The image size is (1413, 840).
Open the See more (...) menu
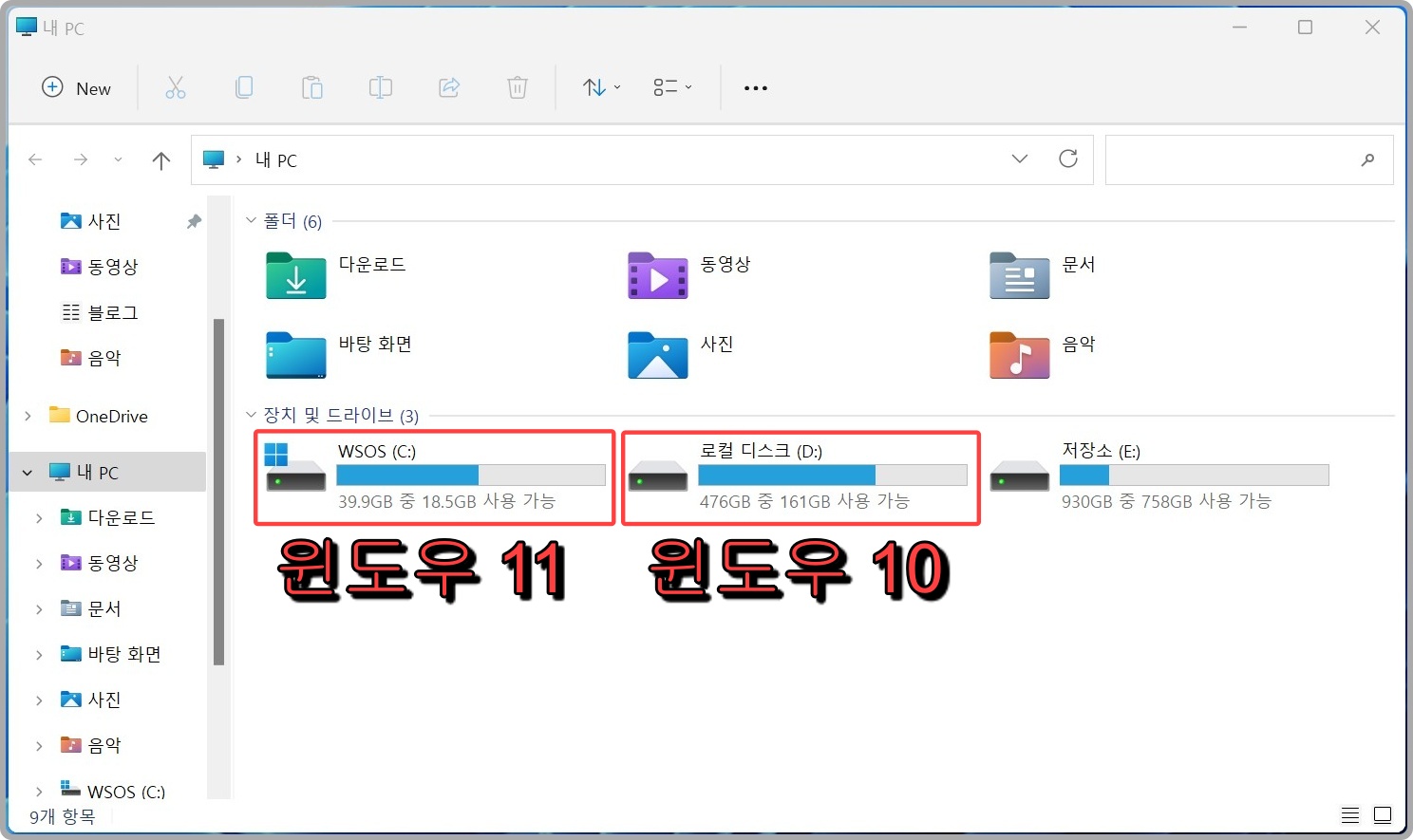pyautogui.click(x=755, y=87)
